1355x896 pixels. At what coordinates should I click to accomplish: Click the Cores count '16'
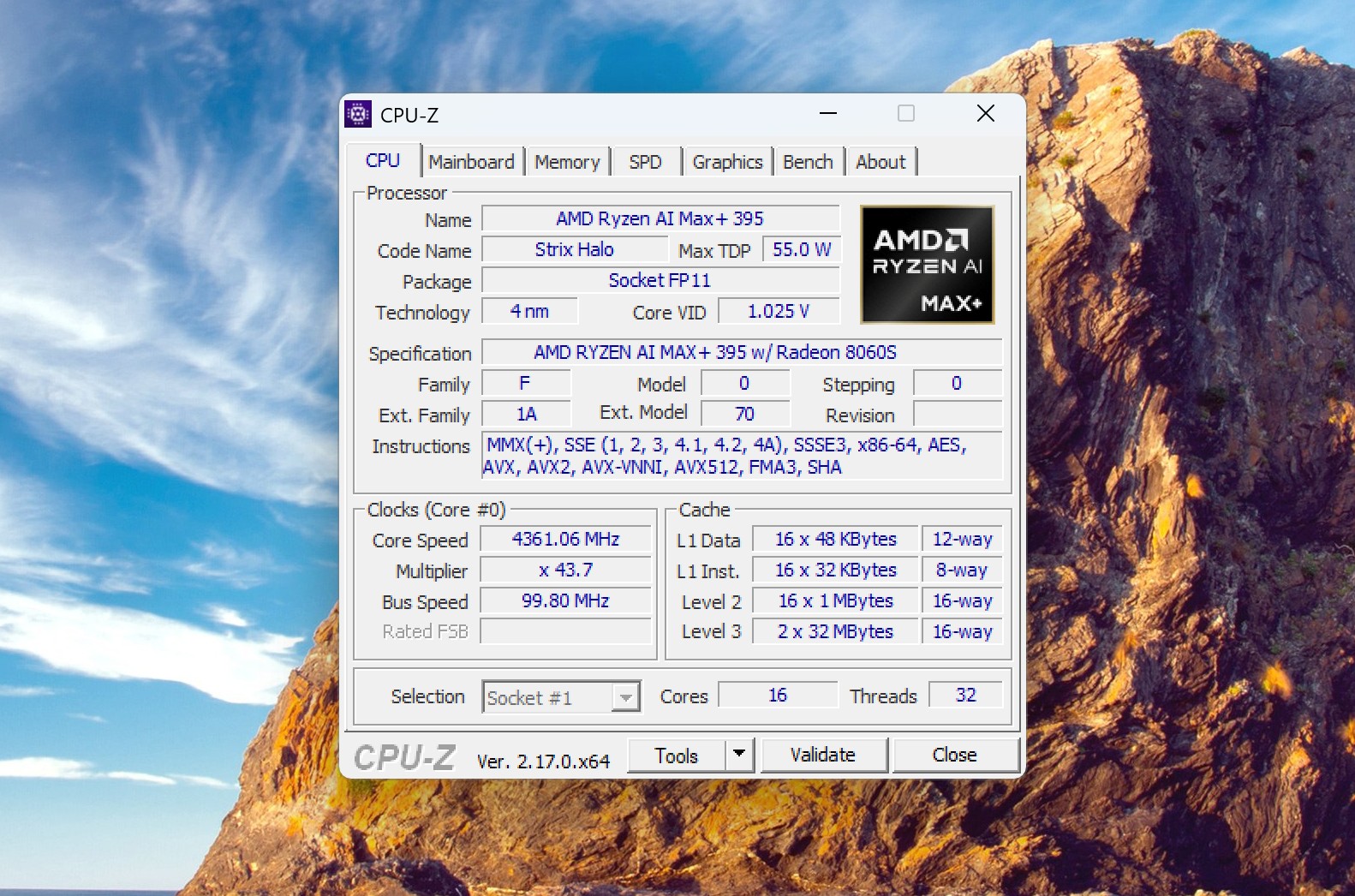[778, 695]
